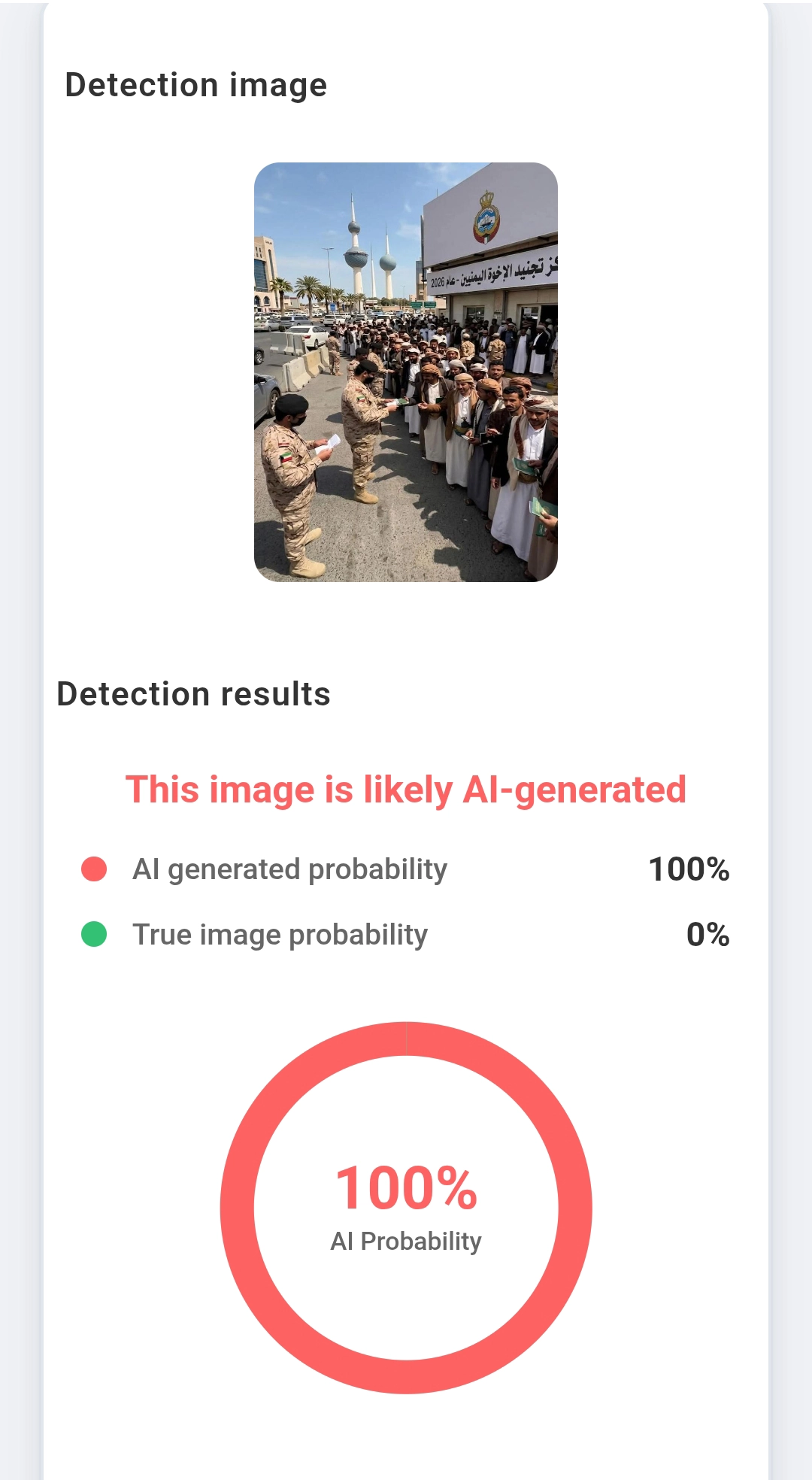
Task: Click the "AI Probability" caption in the chart
Action: pyautogui.click(x=406, y=1241)
